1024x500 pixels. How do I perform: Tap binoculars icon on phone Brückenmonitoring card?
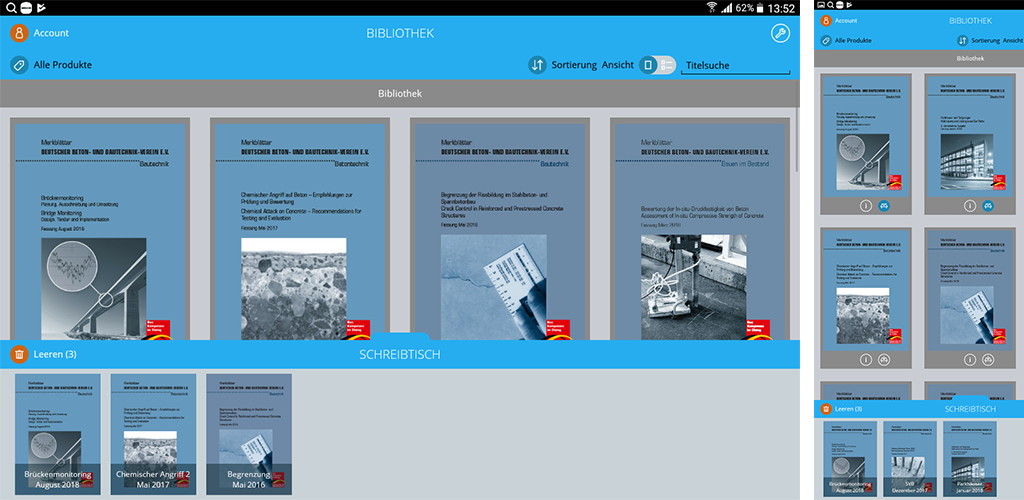[884, 206]
